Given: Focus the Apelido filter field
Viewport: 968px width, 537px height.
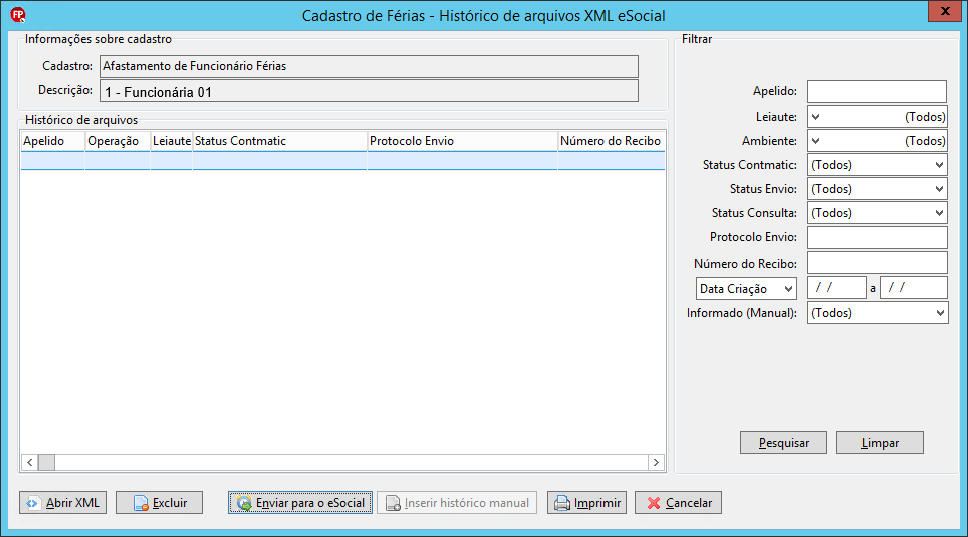Looking at the screenshot, I should 877,91.
